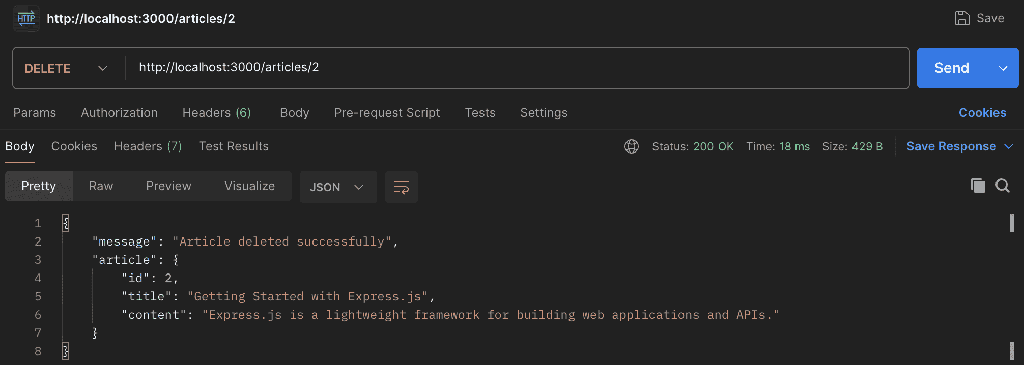Viewport: 1024px width, 365px height.
Task: Click the "content" key on line 6
Action: (155, 315)
